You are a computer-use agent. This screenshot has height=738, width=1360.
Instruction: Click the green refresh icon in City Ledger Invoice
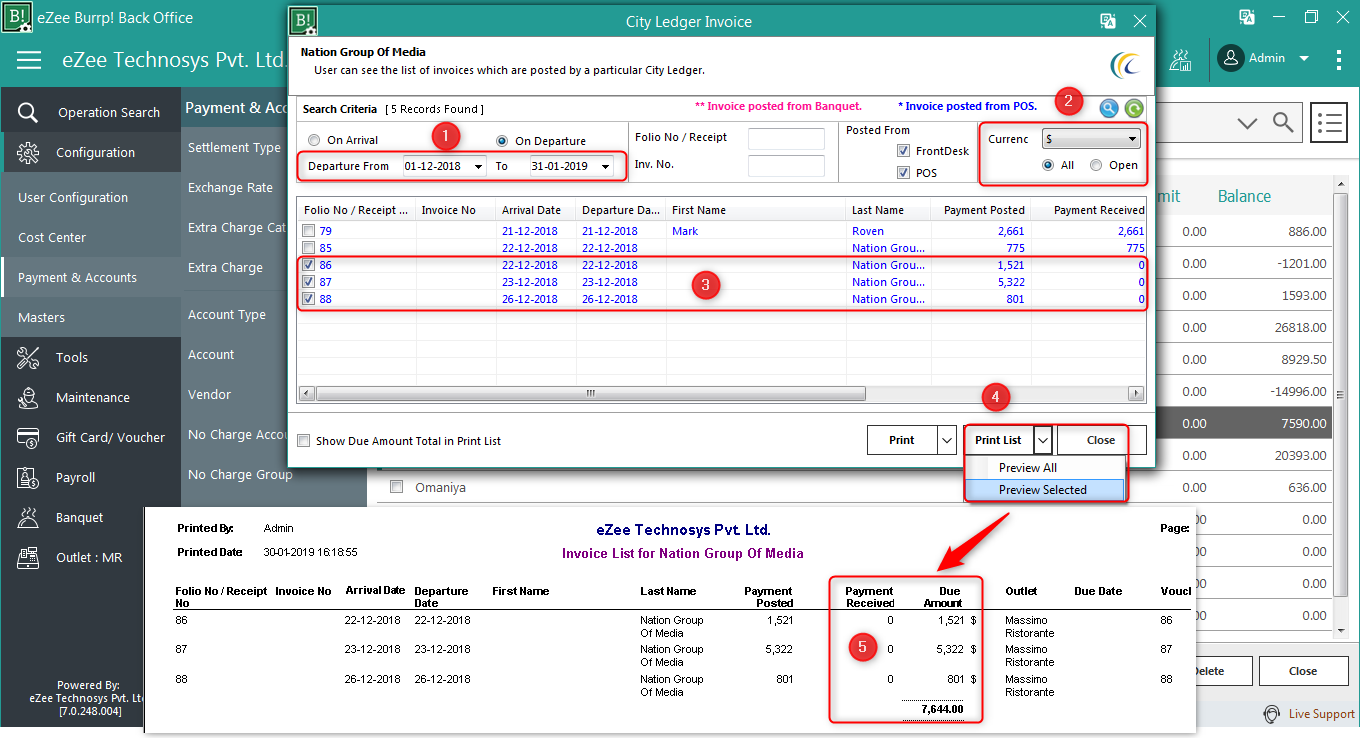(1133, 108)
